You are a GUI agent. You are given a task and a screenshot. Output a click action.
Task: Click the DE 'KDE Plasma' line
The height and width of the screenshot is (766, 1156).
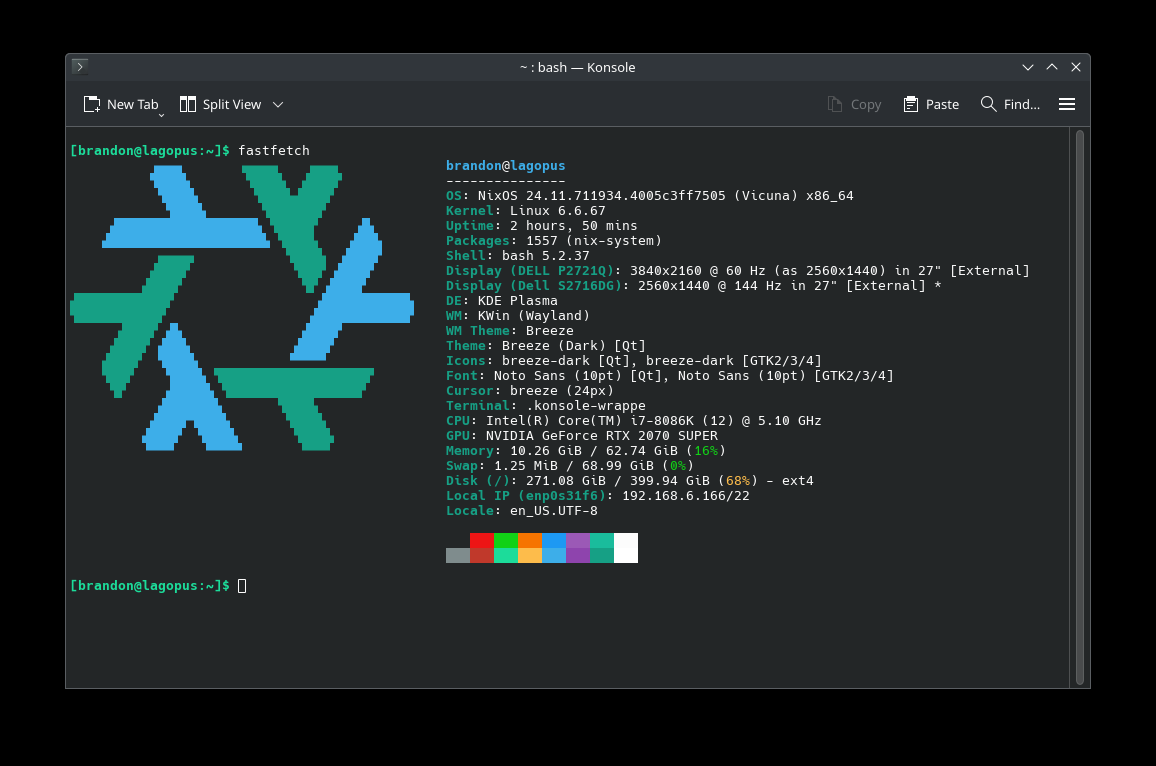click(x=502, y=301)
